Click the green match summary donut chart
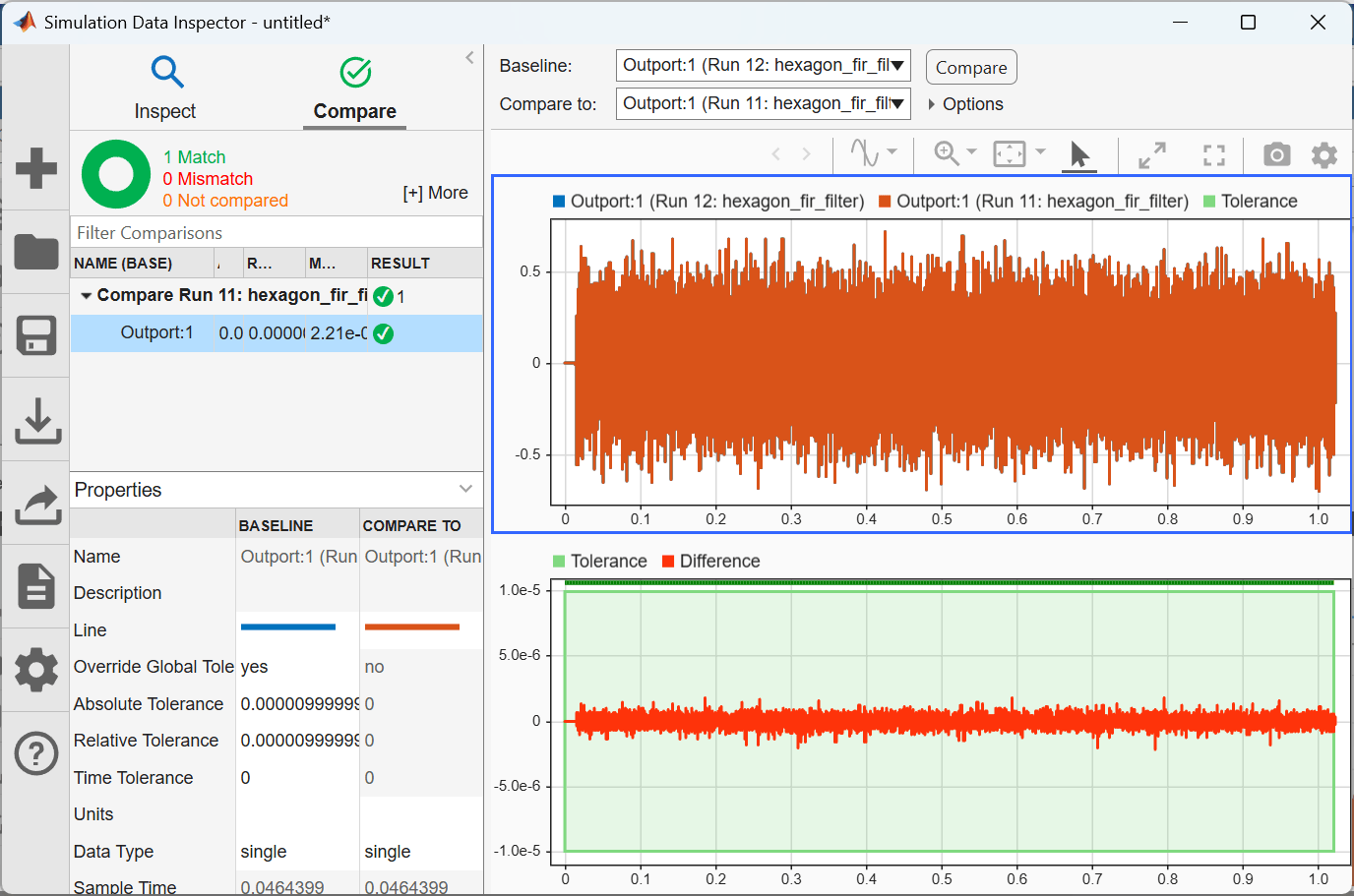 tap(116, 174)
